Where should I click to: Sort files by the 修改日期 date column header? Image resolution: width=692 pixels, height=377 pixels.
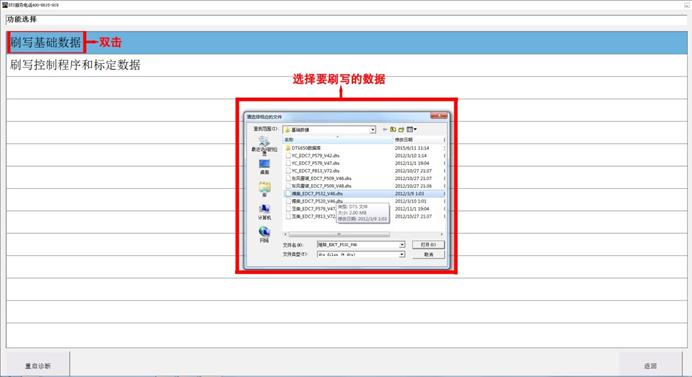(418, 139)
